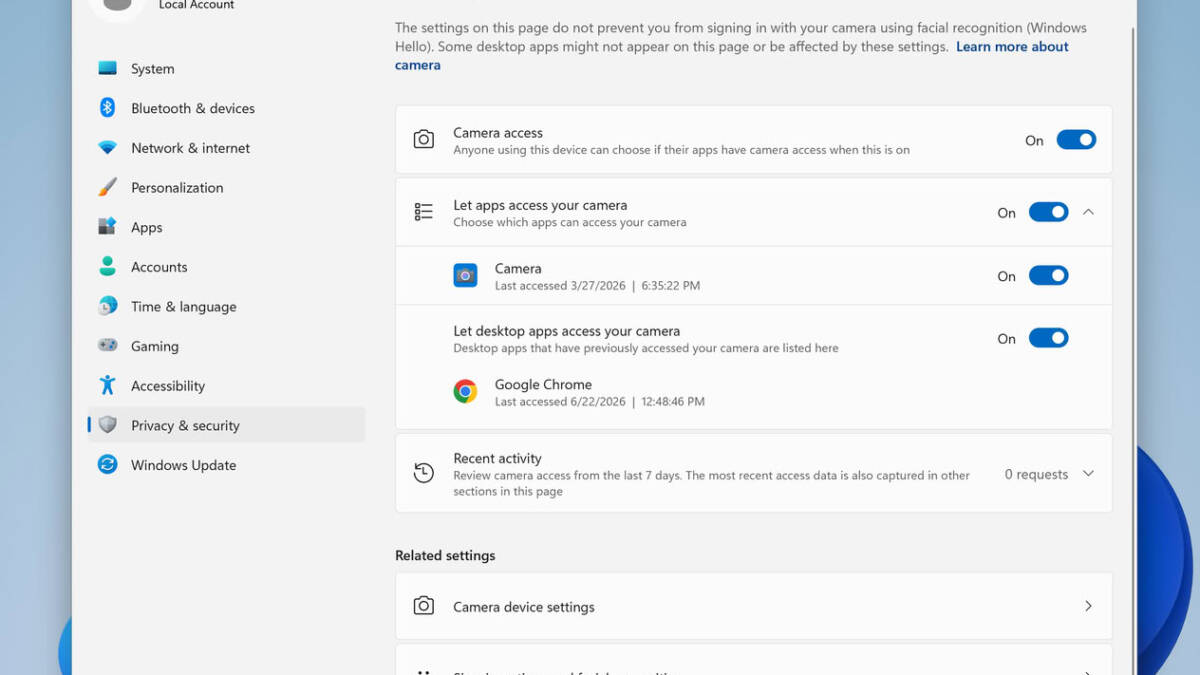Screen dimensions: 1200x675
Task: Click the Network wifi icon in sidebar
Action: (x=108, y=148)
